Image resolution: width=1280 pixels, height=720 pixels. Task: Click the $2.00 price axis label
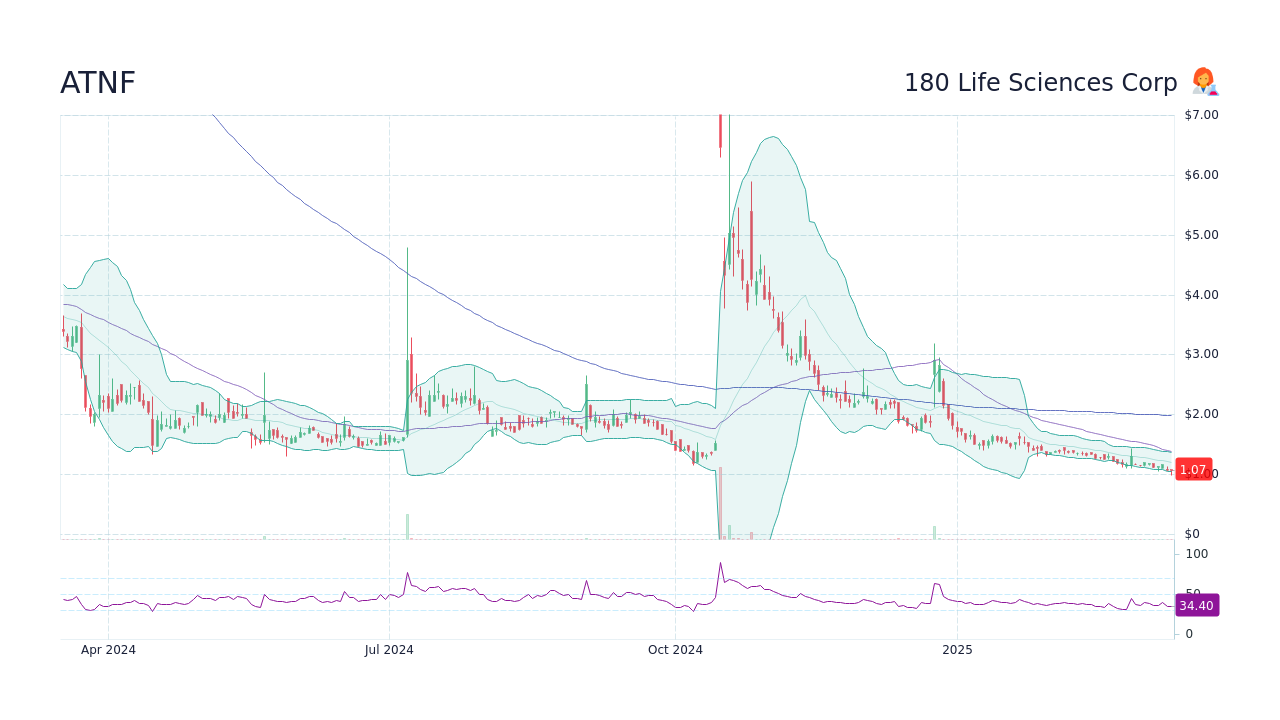click(1201, 414)
